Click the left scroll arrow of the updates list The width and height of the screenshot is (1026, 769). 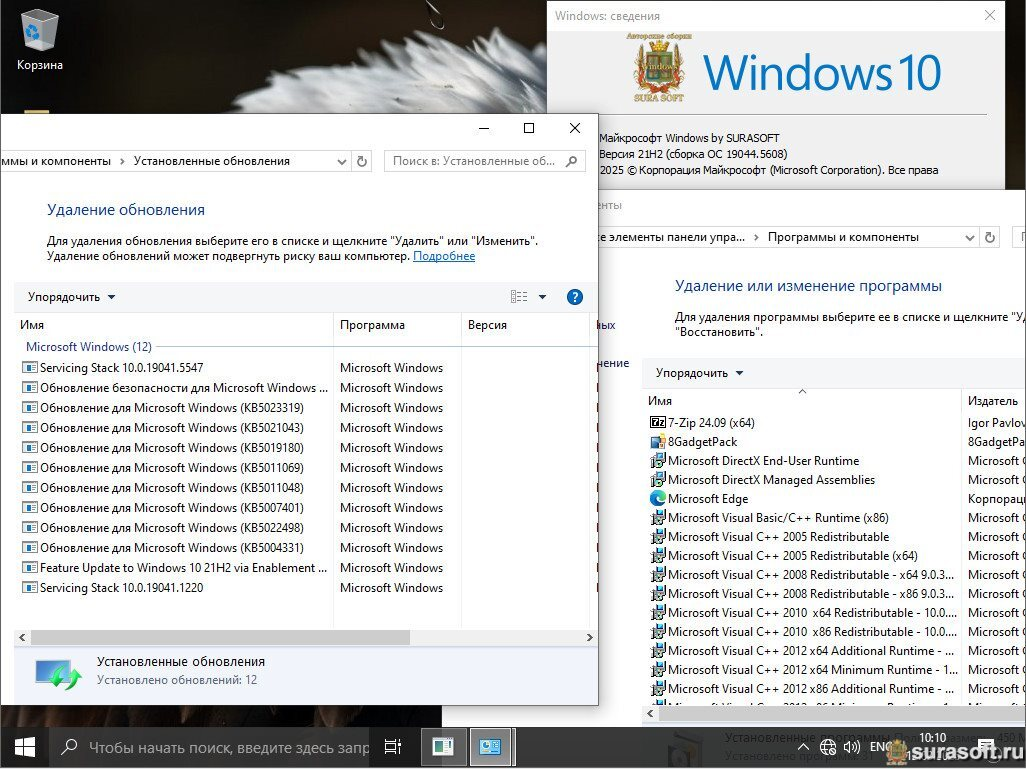22,637
